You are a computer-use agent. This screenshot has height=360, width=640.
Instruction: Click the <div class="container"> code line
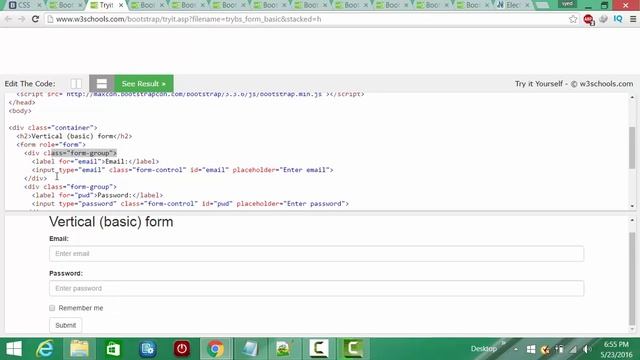pyautogui.click(x=53, y=128)
